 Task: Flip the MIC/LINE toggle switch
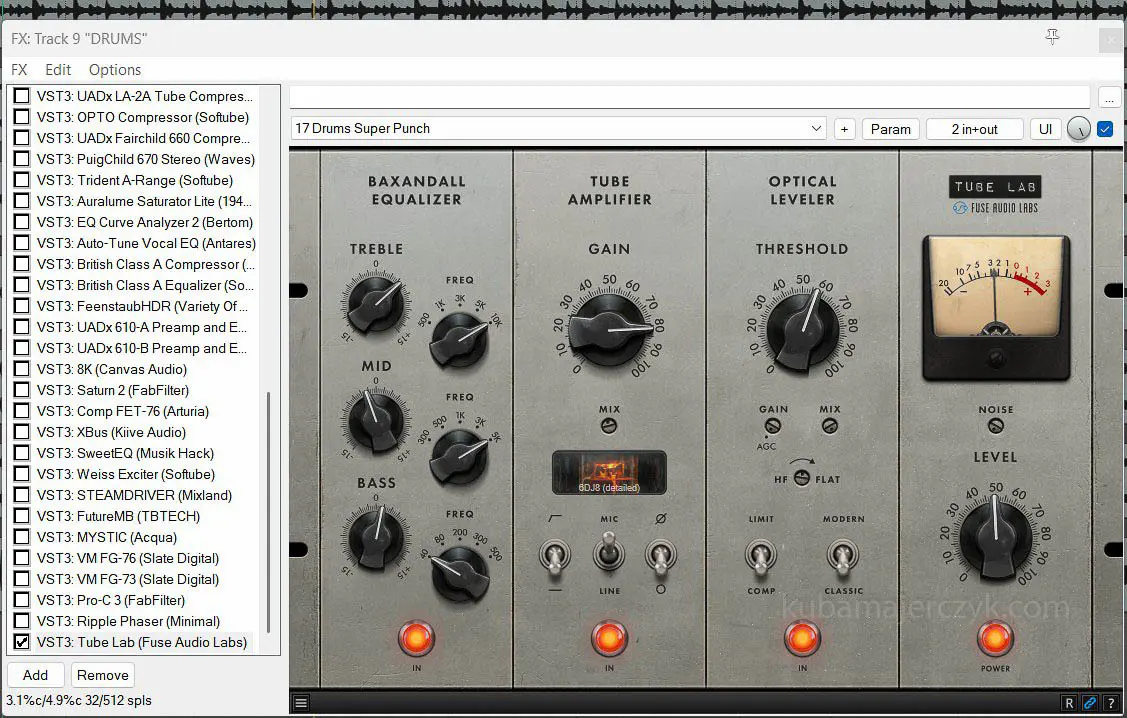[x=609, y=553]
